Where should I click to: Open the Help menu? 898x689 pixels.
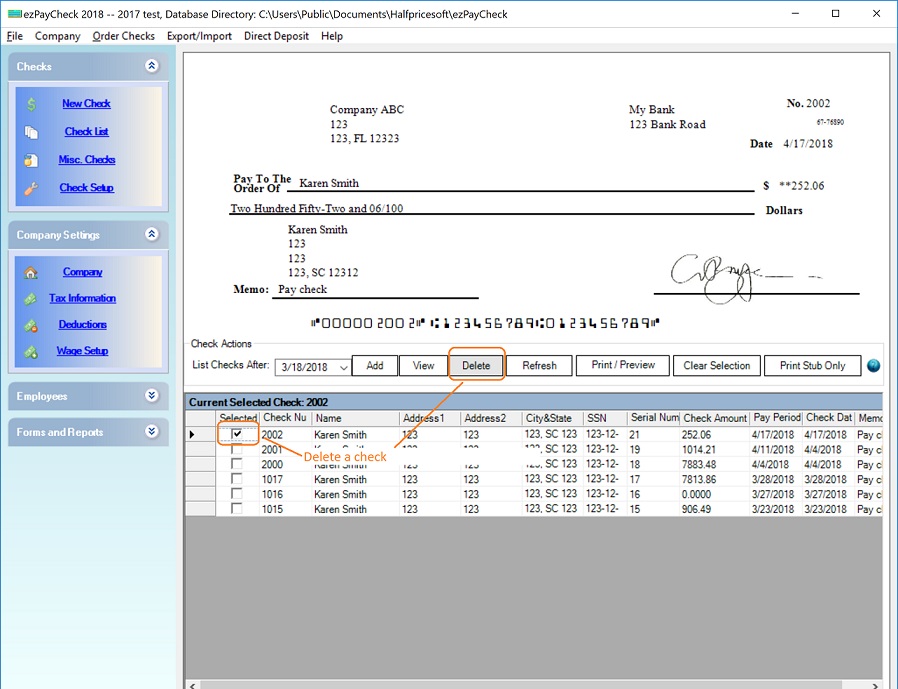tap(332, 36)
